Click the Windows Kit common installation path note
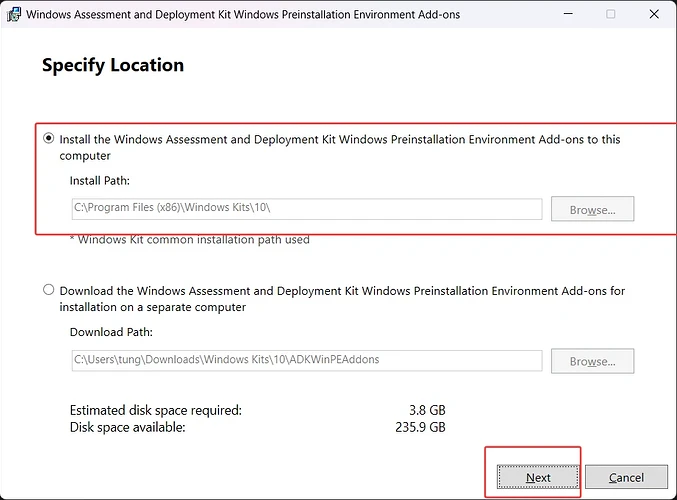The image size is (677, 500). click(189, 239)
